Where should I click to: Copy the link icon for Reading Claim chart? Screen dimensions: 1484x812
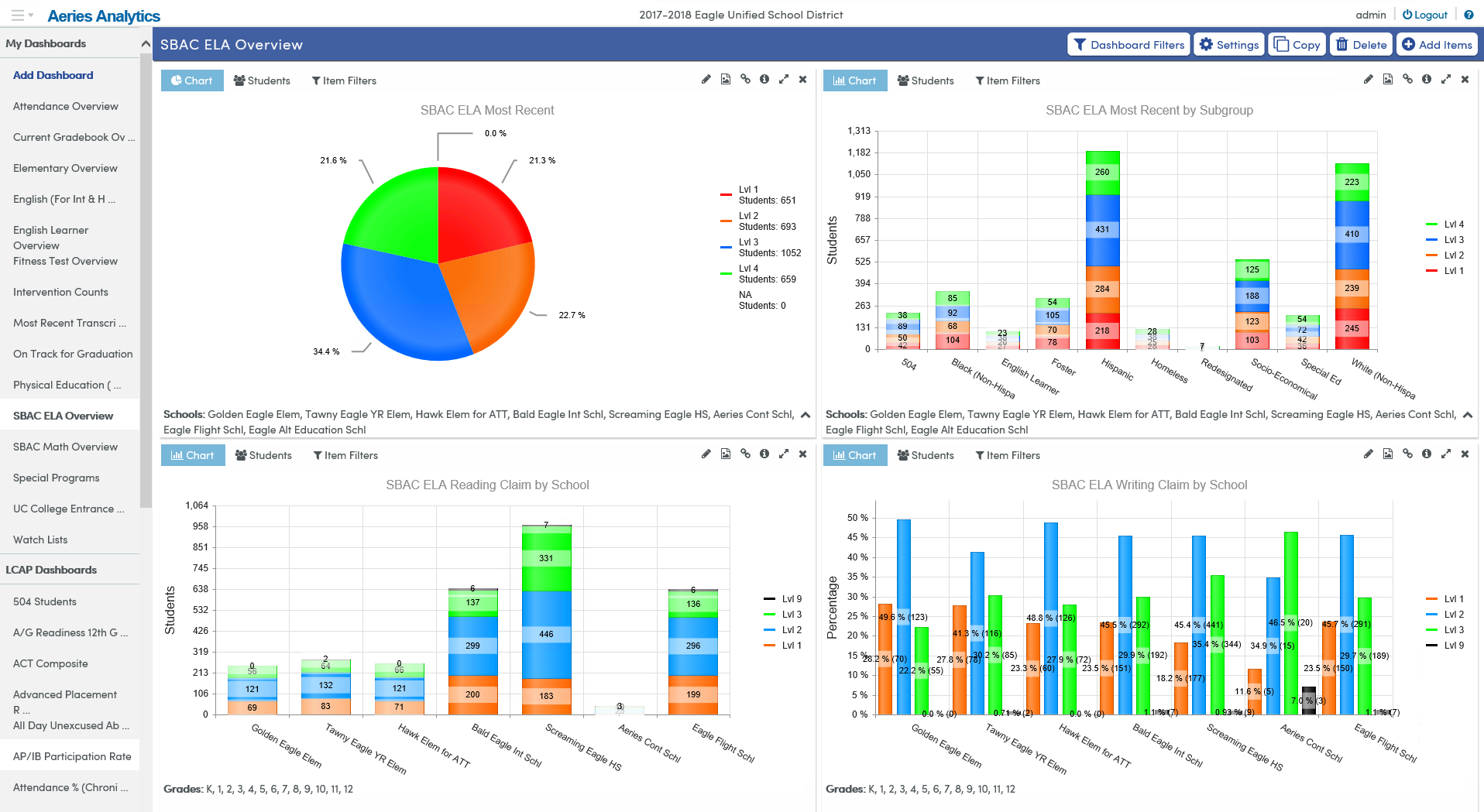pos(745,454)
